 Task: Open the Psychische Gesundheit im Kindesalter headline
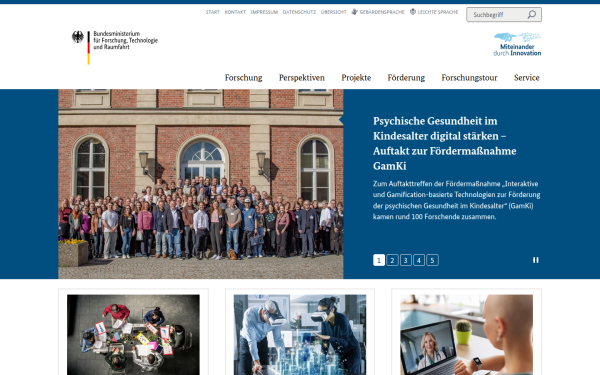(445, 143)
